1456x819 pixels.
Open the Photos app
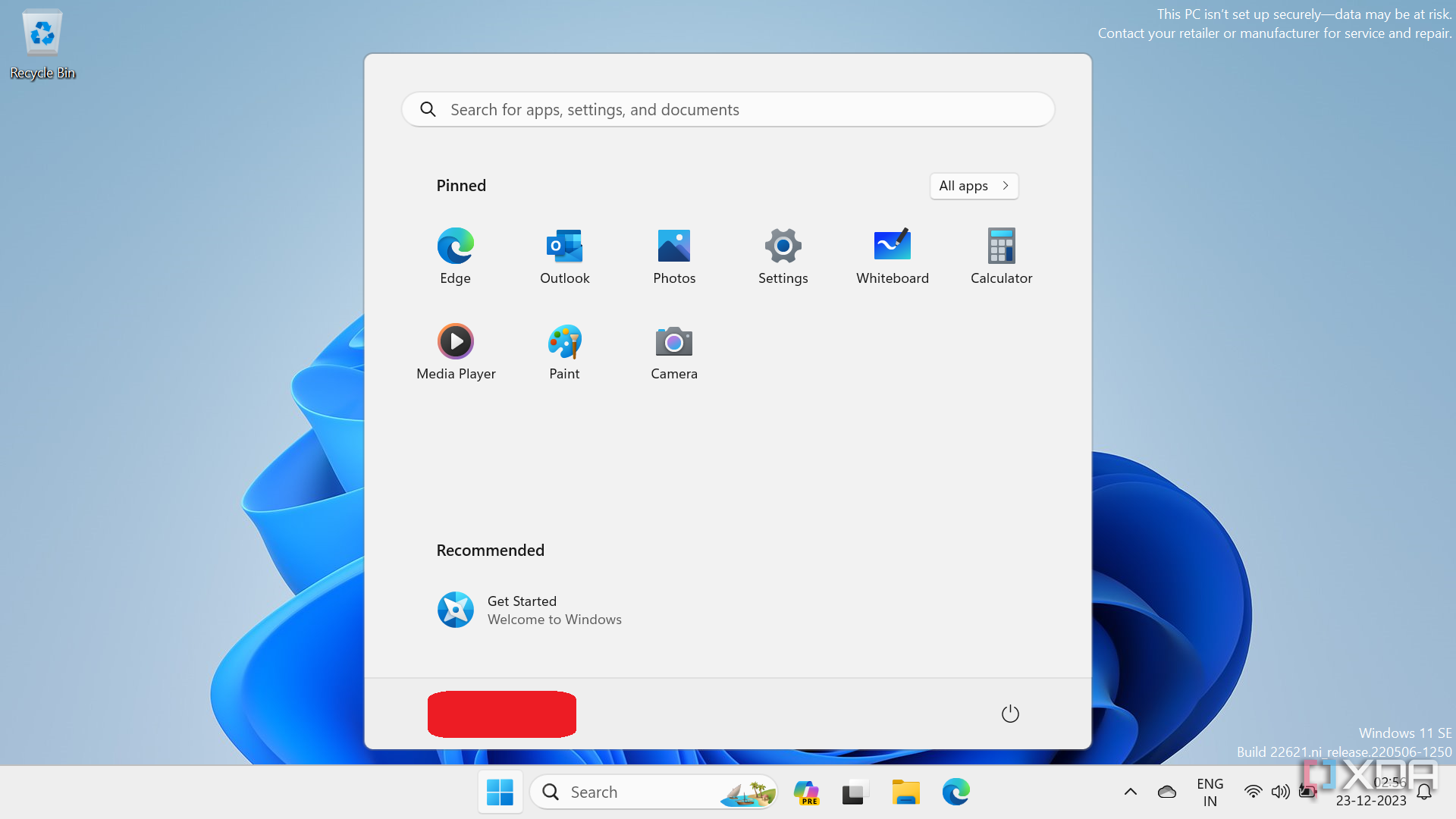click(673, 256)
